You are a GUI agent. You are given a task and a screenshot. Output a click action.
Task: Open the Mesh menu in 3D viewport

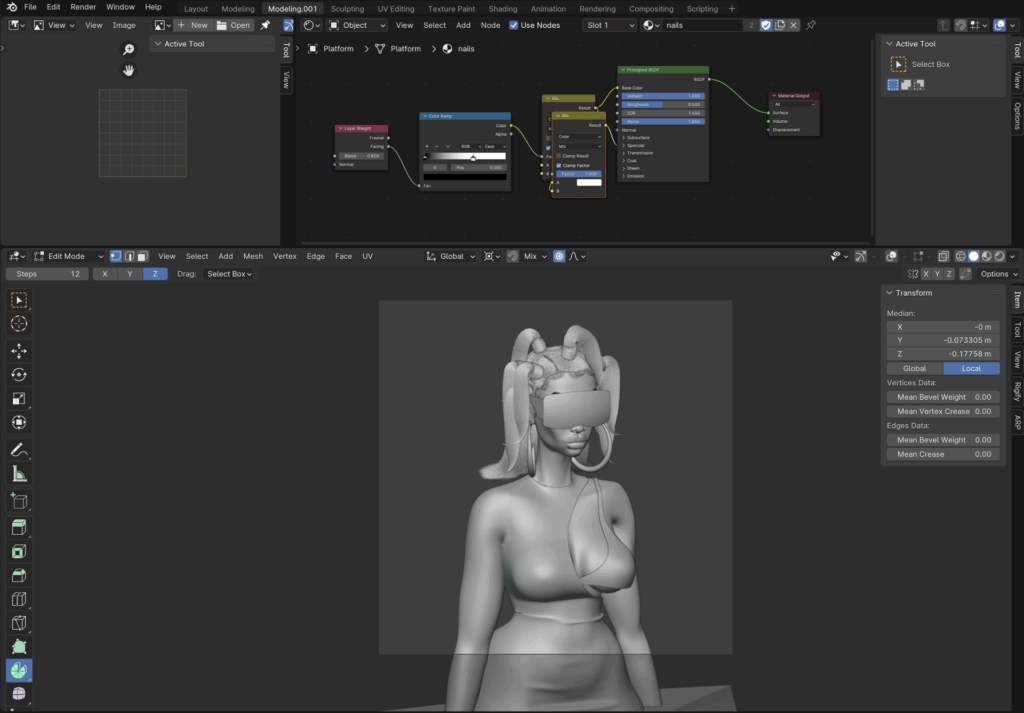click(x=253, y=256)
